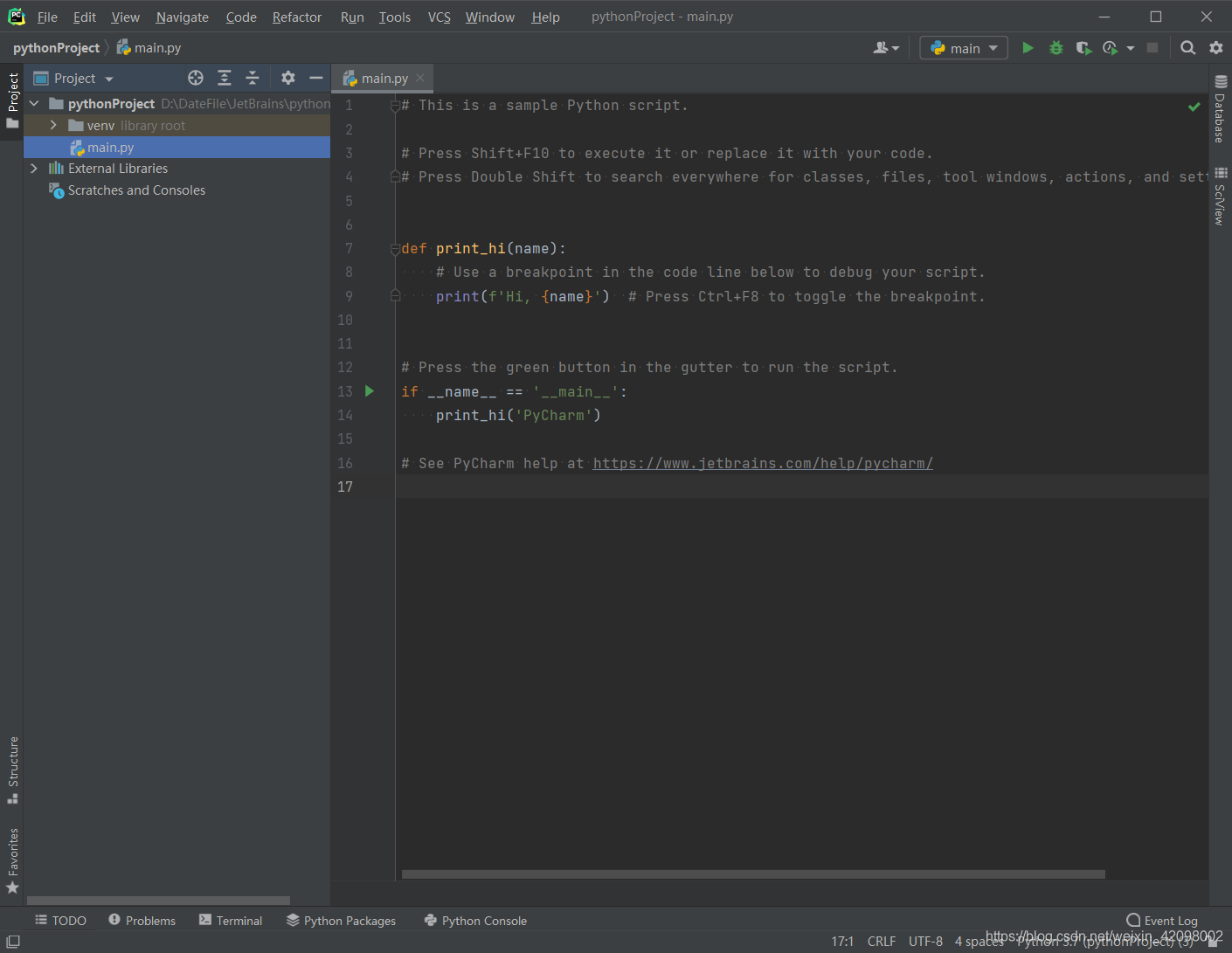1232x953 pixels.
Task: Toggle the Database side panel
Action: pos(1220,110)
